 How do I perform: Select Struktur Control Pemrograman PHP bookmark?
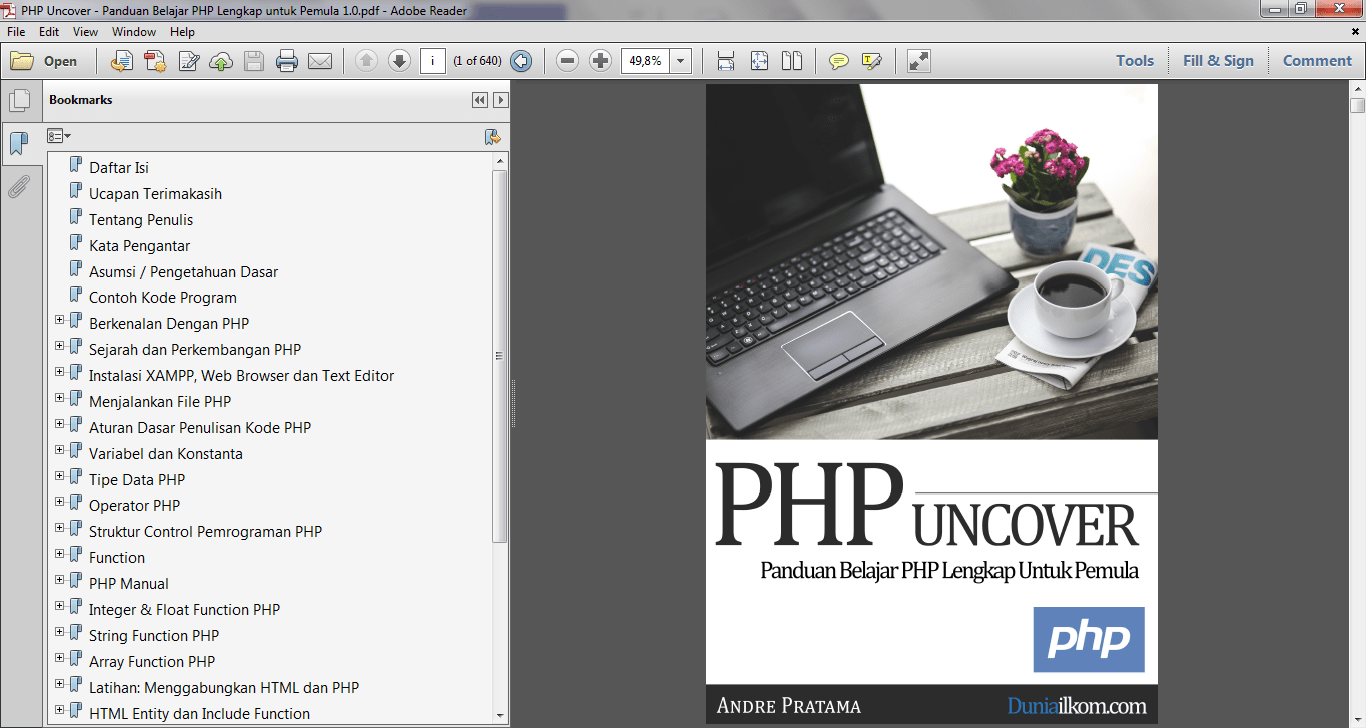tap(205, 532)
